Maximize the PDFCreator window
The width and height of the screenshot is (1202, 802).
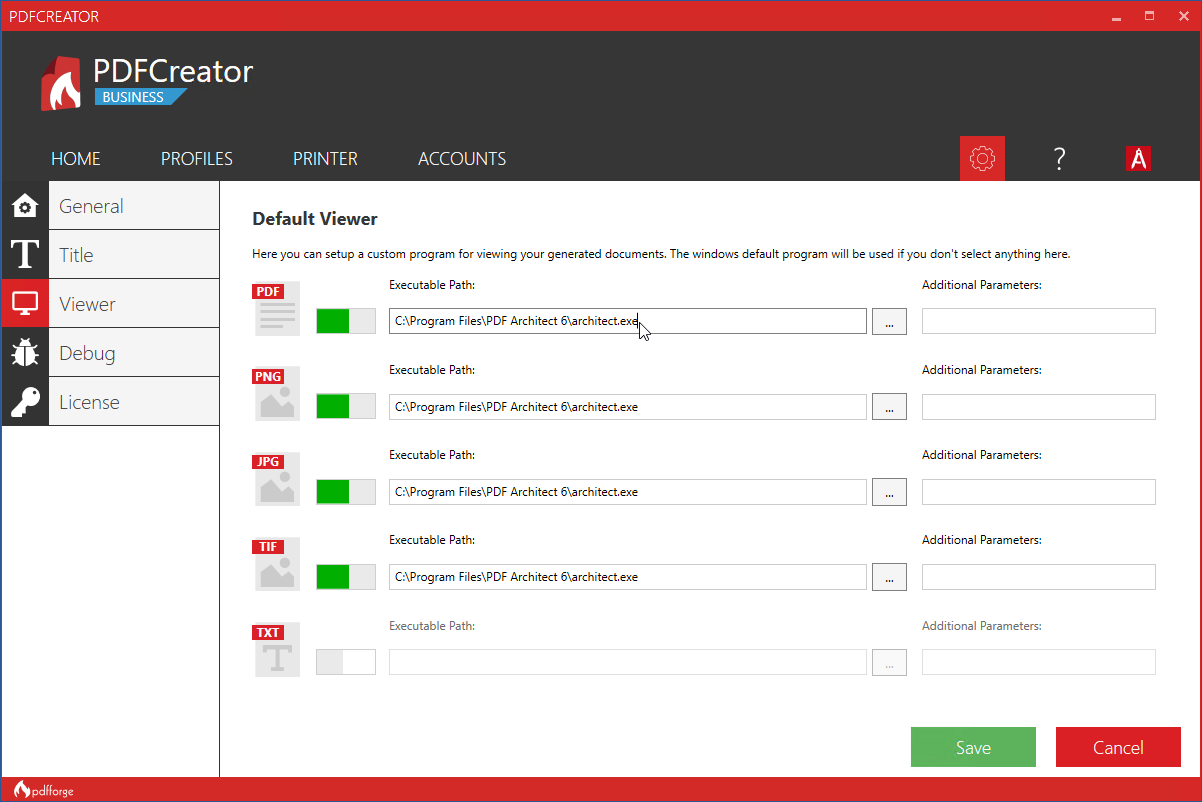point(1149,16)
